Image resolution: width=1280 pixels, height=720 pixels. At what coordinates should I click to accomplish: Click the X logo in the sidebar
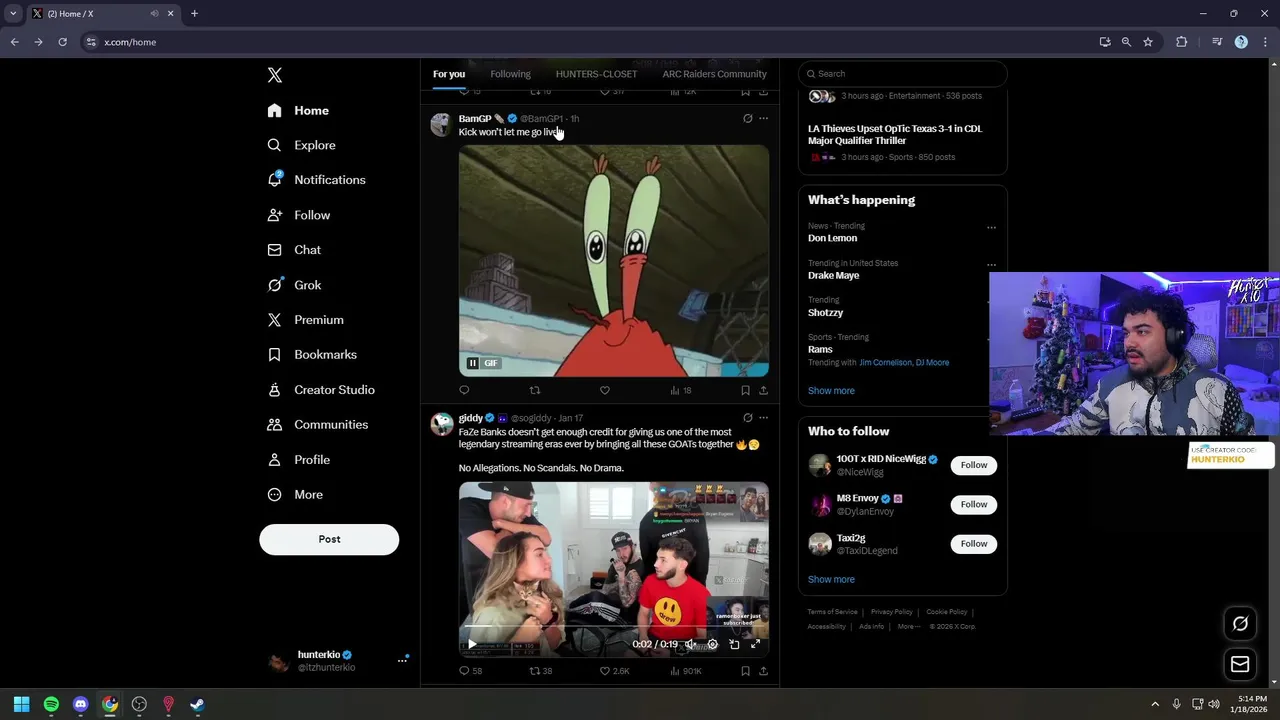pos(275,75)
